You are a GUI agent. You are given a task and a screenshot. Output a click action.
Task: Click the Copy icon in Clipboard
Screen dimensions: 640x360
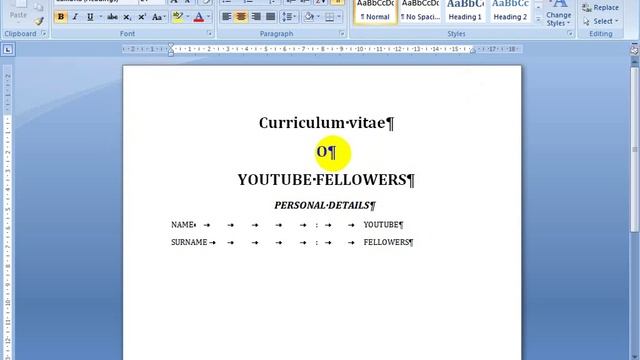tap(39, 7)
